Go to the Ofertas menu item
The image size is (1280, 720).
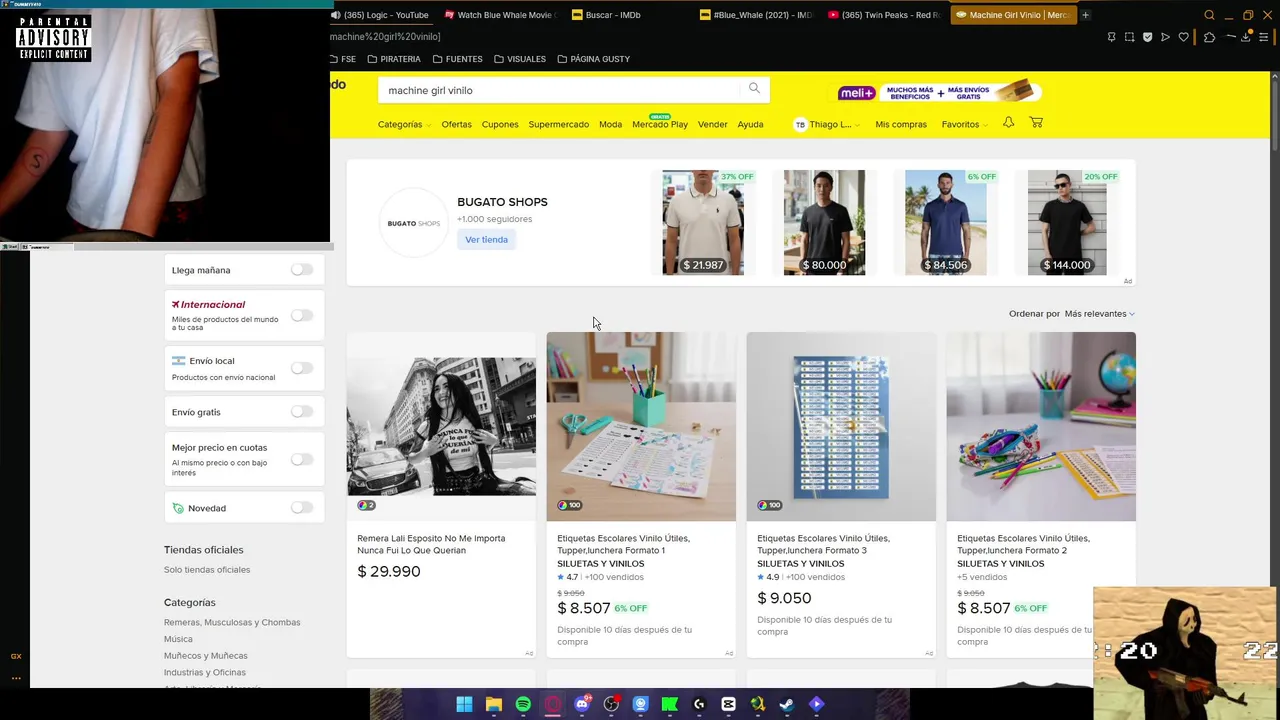point(456,124)
